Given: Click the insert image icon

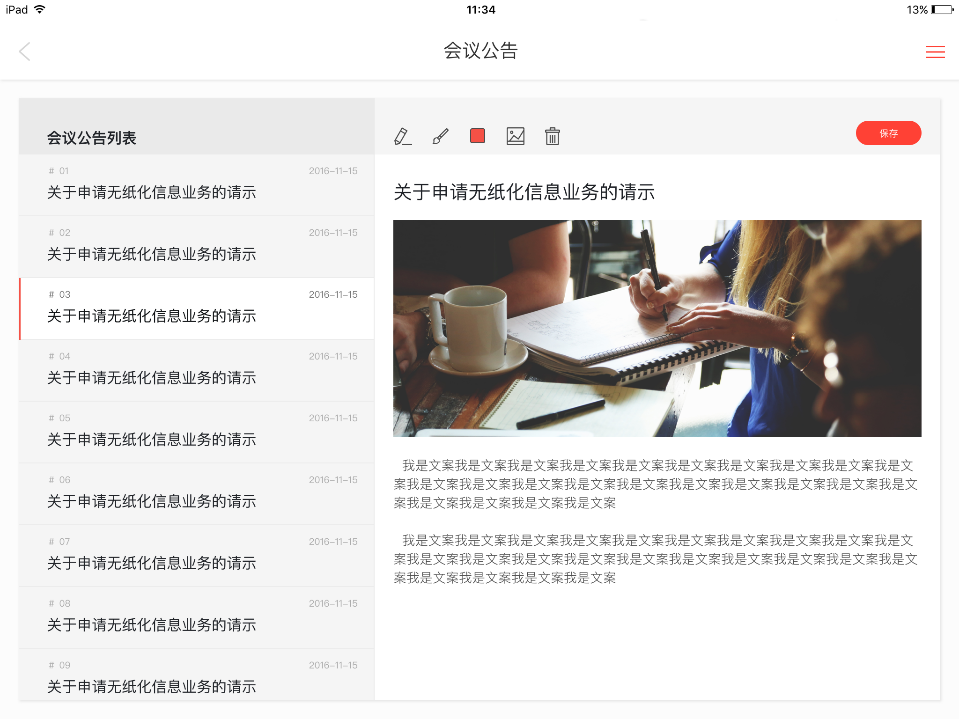Looking at the screenshot, I should tap(515, 136).
